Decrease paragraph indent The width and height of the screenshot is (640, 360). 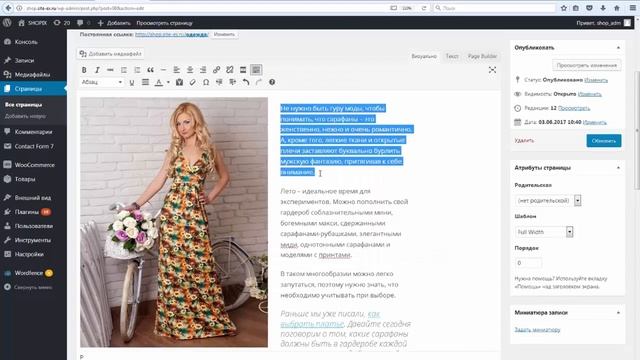[x=219, y=82]
